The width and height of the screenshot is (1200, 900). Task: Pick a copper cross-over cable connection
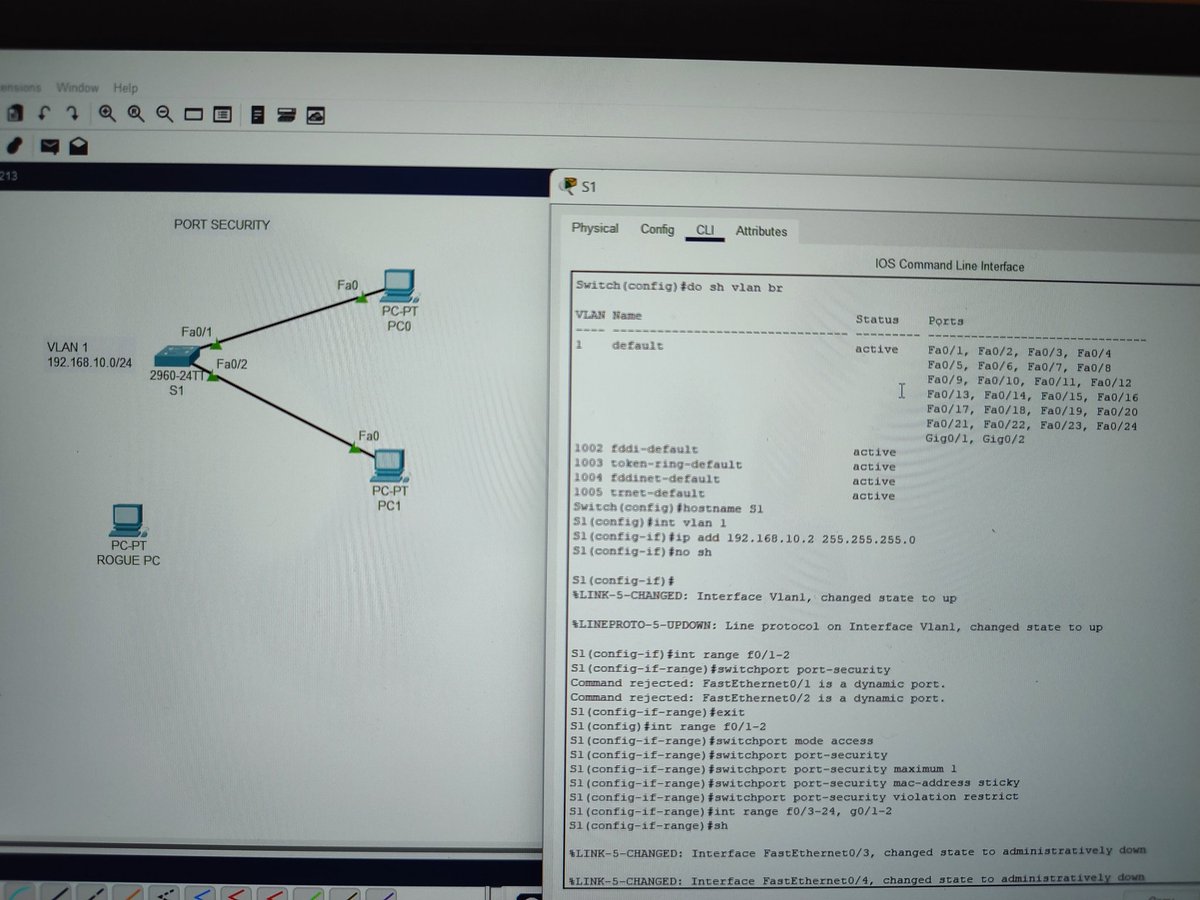coord(95,892)
